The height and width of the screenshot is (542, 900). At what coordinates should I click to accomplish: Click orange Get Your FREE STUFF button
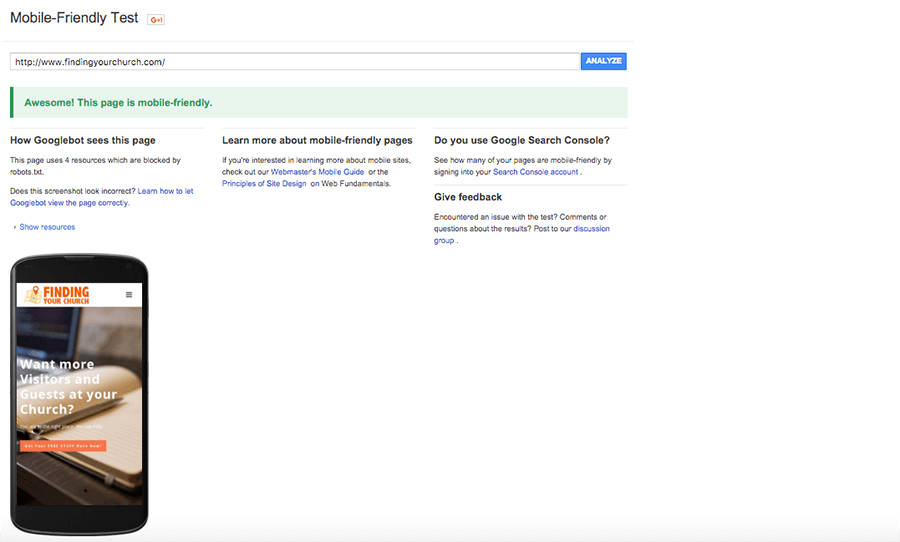point(63,446)
